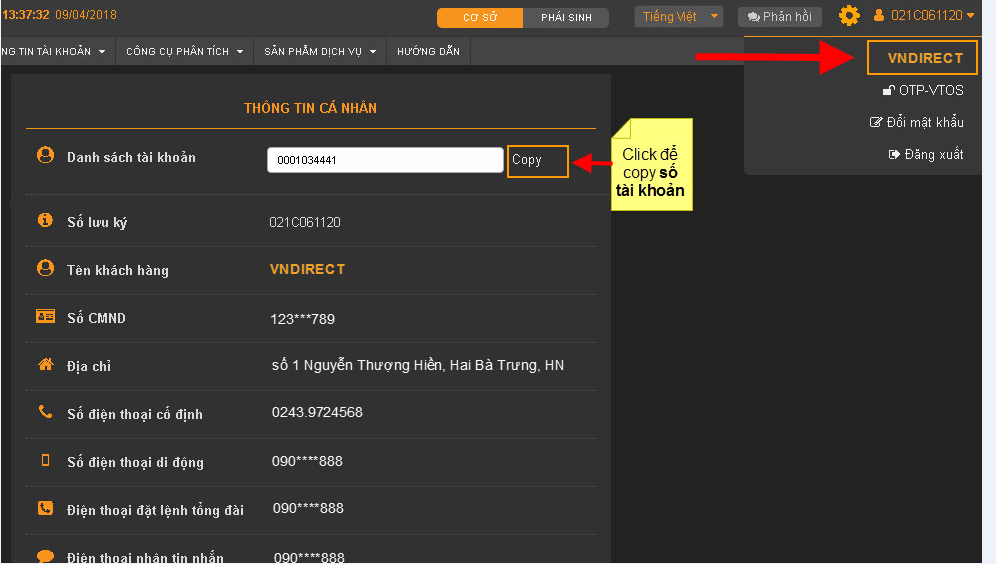
Task: Click the address số 1 Nguyễn Thượng Hiền
Action: pyautogui.click(x=418, y=365)
